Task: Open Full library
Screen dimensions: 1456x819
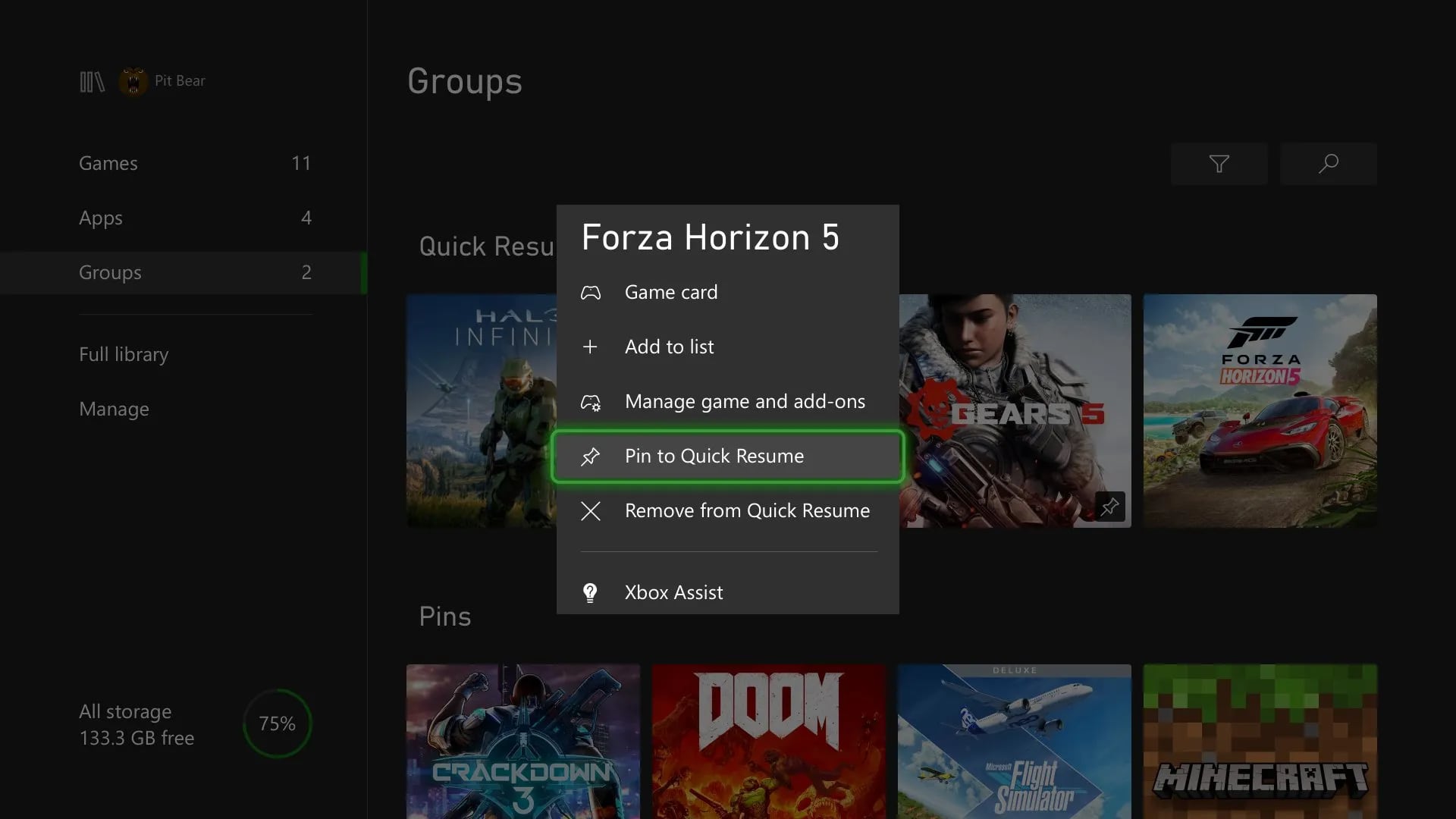Action: pos(124,354)
